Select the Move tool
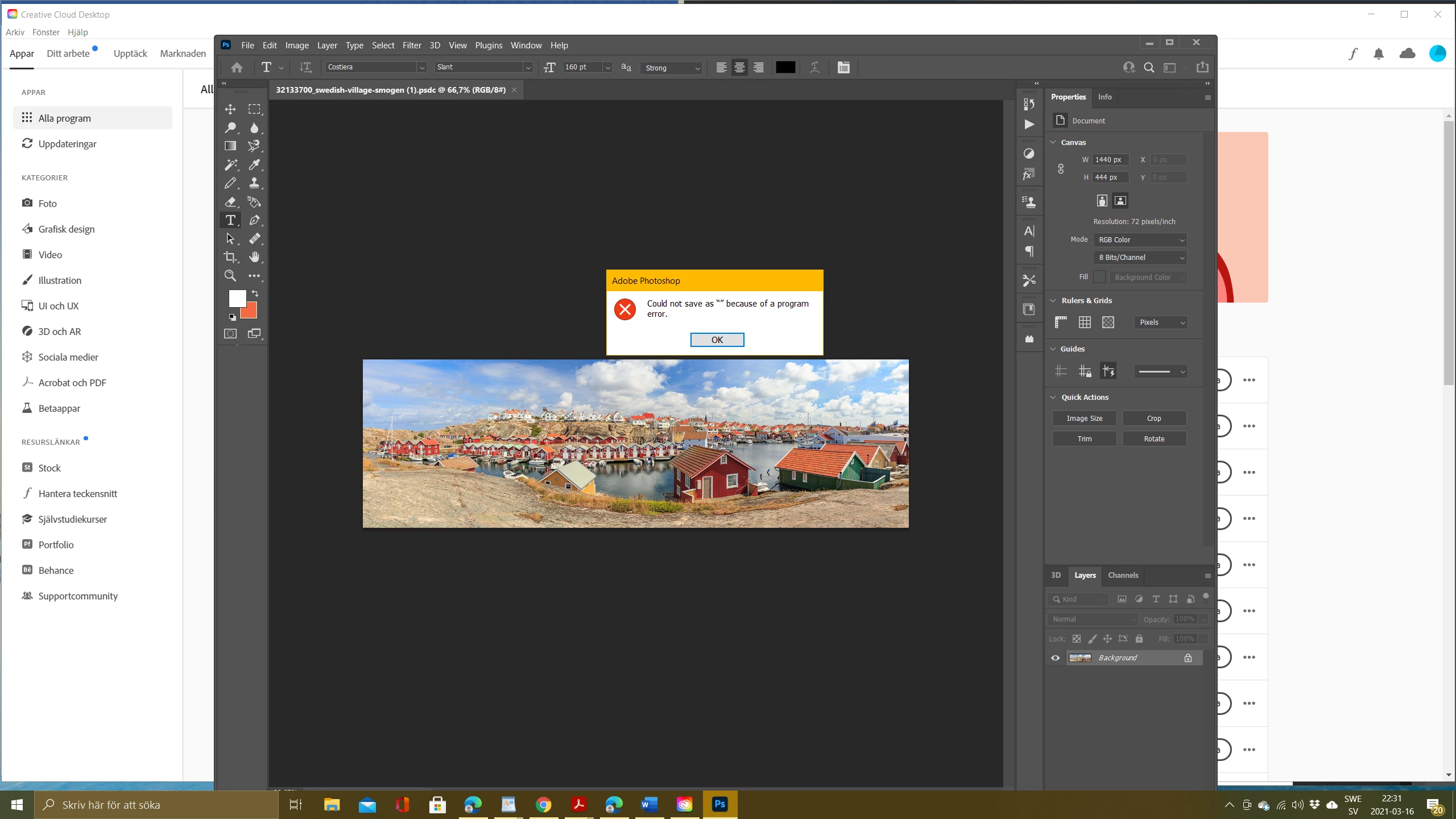 point(230,109)
